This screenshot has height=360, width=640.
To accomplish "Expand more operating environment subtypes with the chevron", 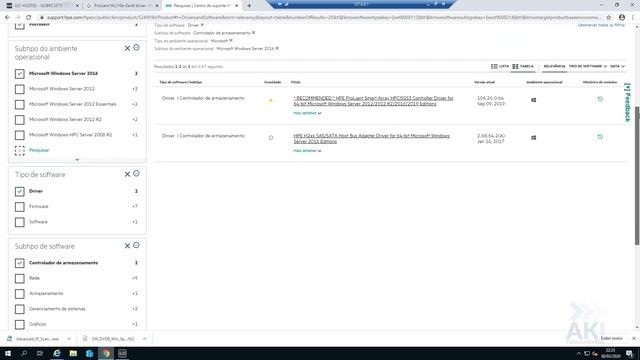I will point(77,160).
